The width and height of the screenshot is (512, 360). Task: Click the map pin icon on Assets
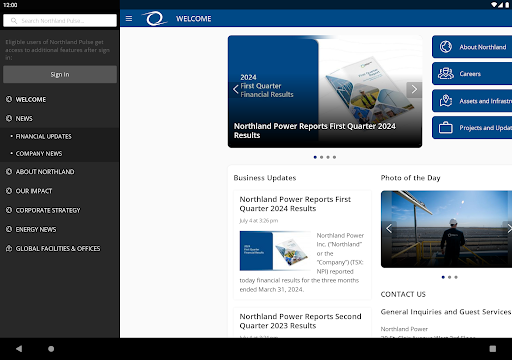[446, 100]
